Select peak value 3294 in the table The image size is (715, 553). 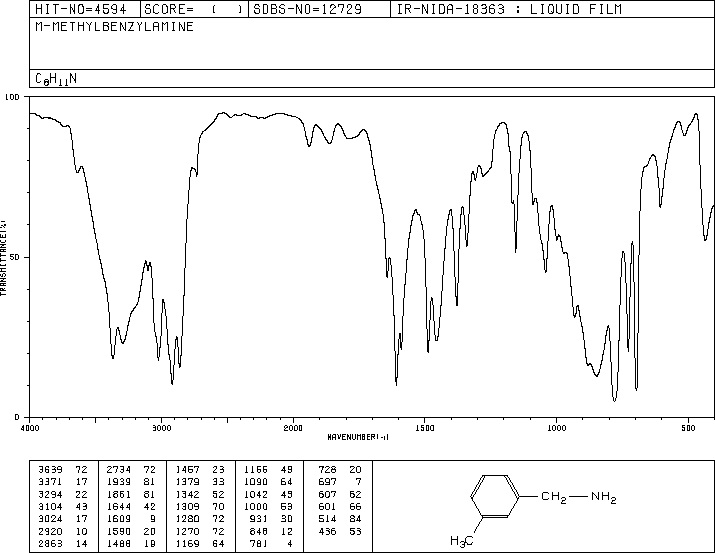(50, 495)
